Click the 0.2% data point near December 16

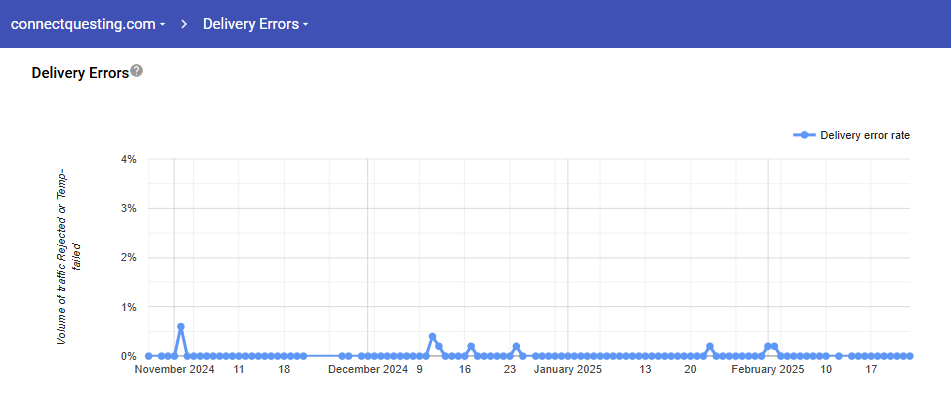(x=471, y=346)
